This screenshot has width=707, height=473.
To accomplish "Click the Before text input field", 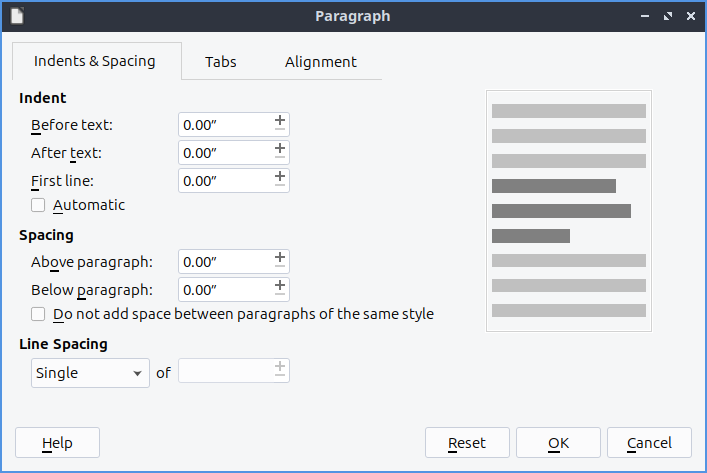I will click(x=225, y=125).
